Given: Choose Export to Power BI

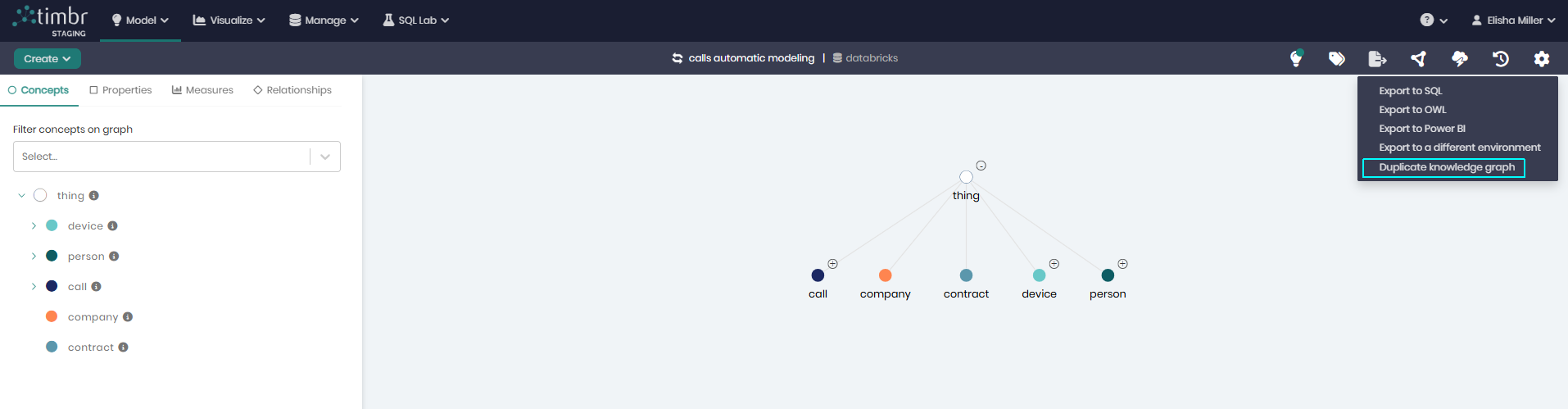Looking at the screenshot, I should (1421, 129).
